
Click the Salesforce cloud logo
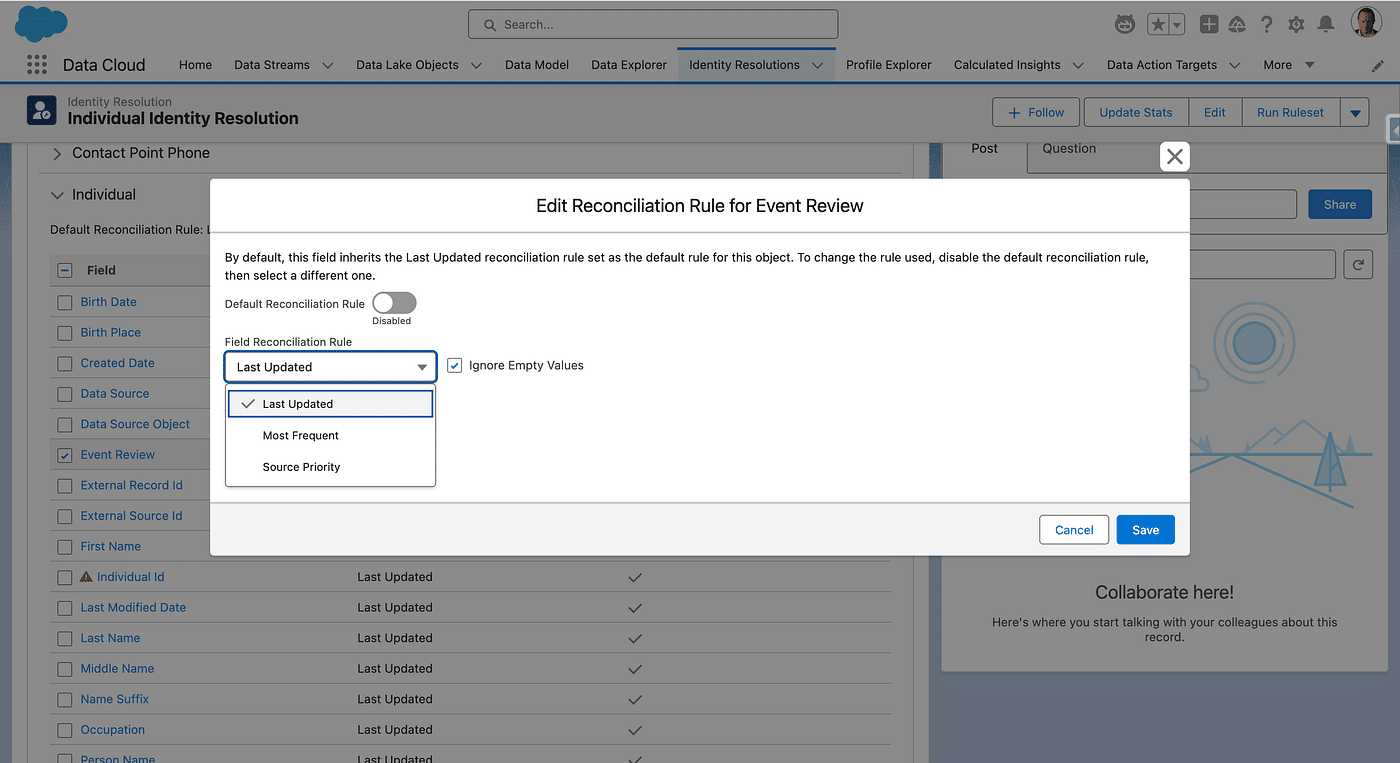pyautogui.click(x=41, y=23)
